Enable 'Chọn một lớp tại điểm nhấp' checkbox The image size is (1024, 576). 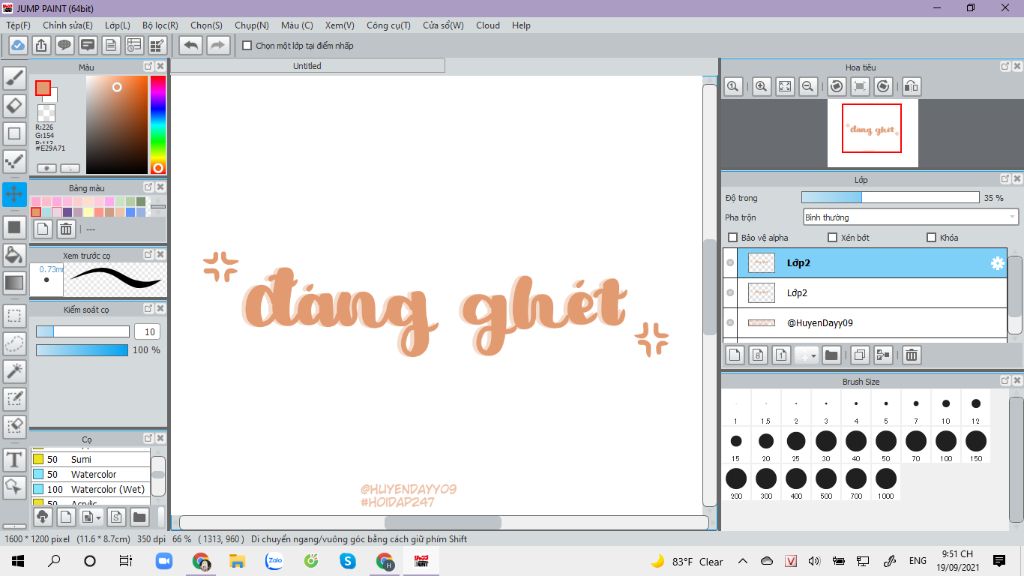click(x=247, y=46)
